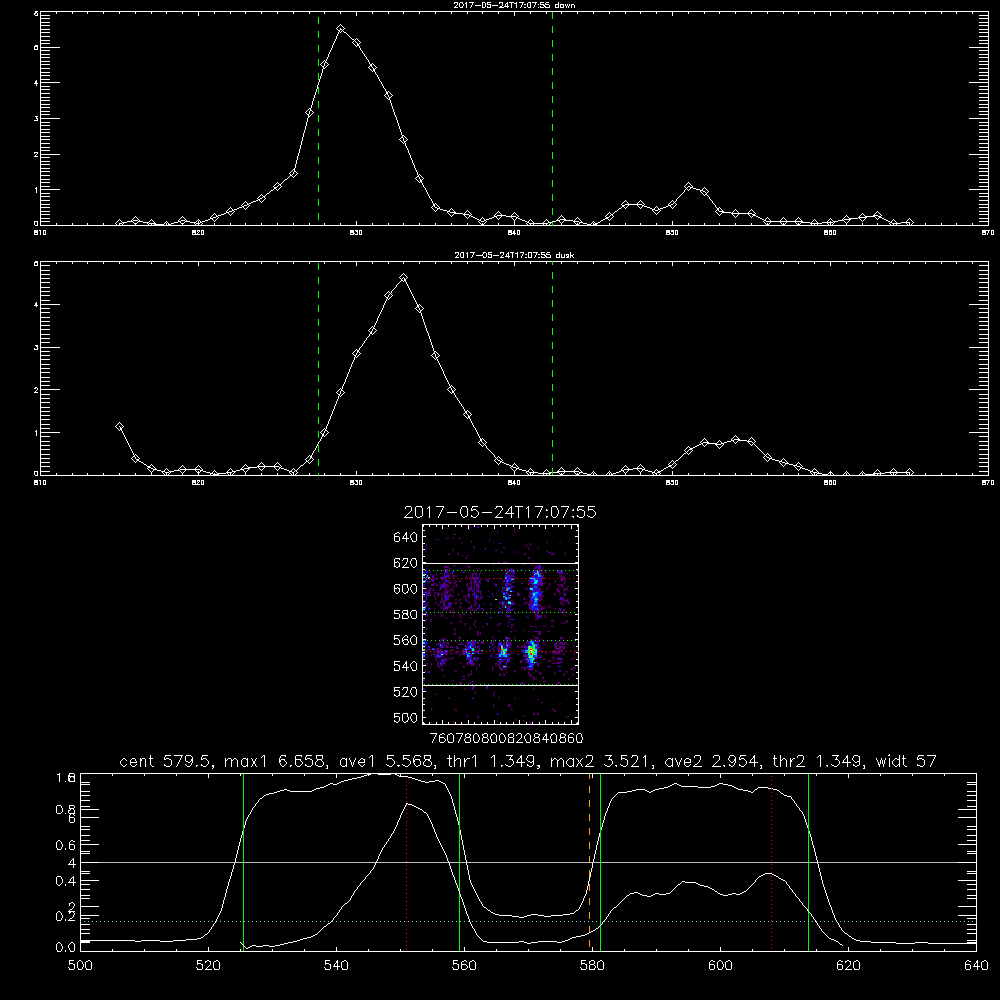Click the left green dashed line in the dawn plot
The height and width of the screenshot is (1000, 1000).
point(318,118)
